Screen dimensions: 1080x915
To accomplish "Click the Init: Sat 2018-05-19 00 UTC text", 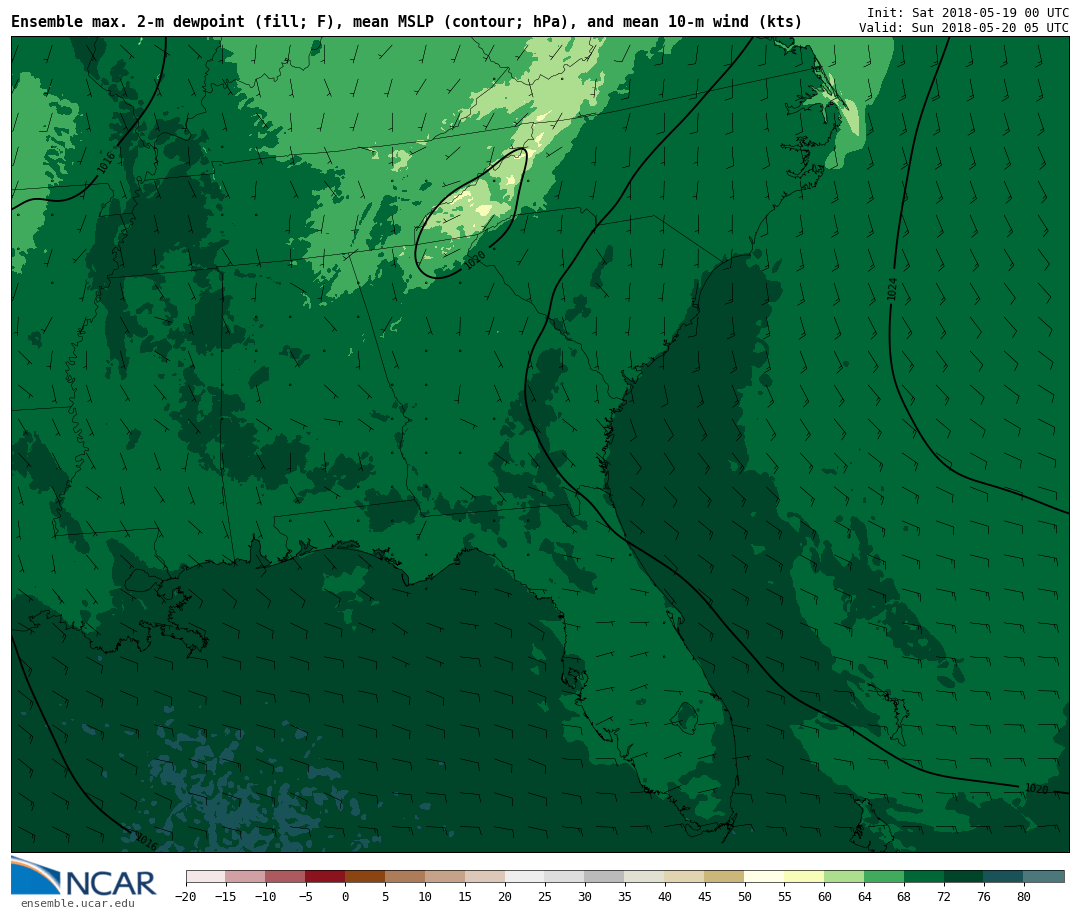I will point(968,12).
